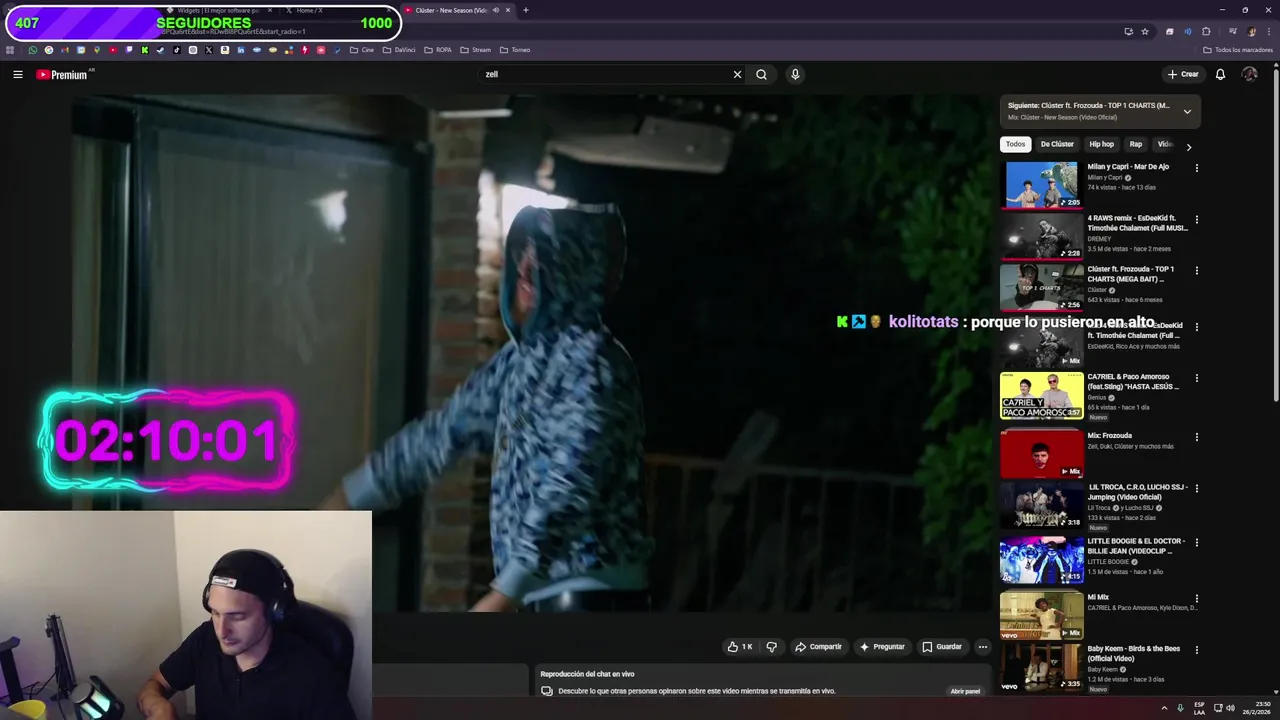Open Chrome extensions puzzle icon
This screenshot has width=1280, height=720.
click(x=1206, y=31)
